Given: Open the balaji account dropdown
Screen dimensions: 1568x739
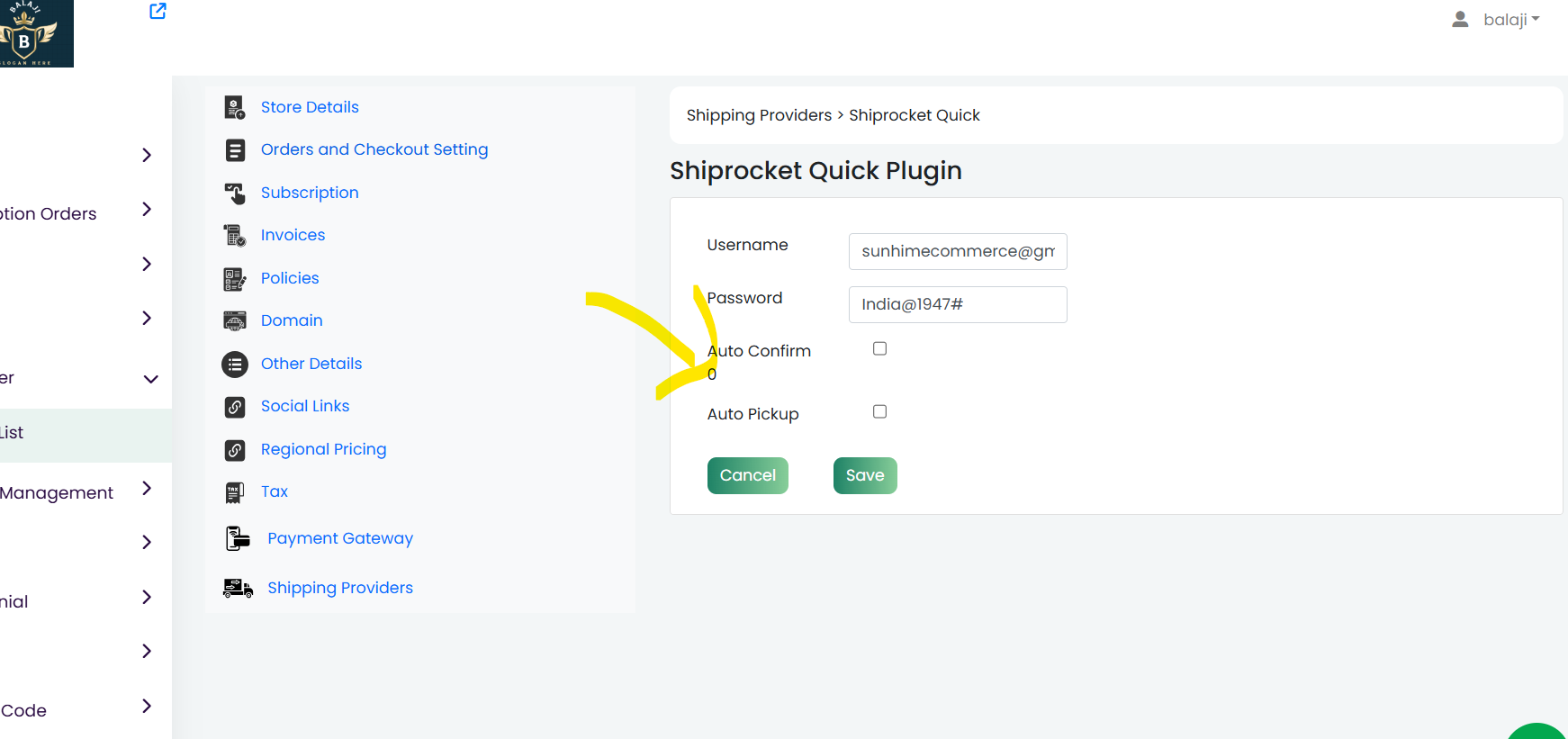Looking at the screenshot, I should 1511,19.
